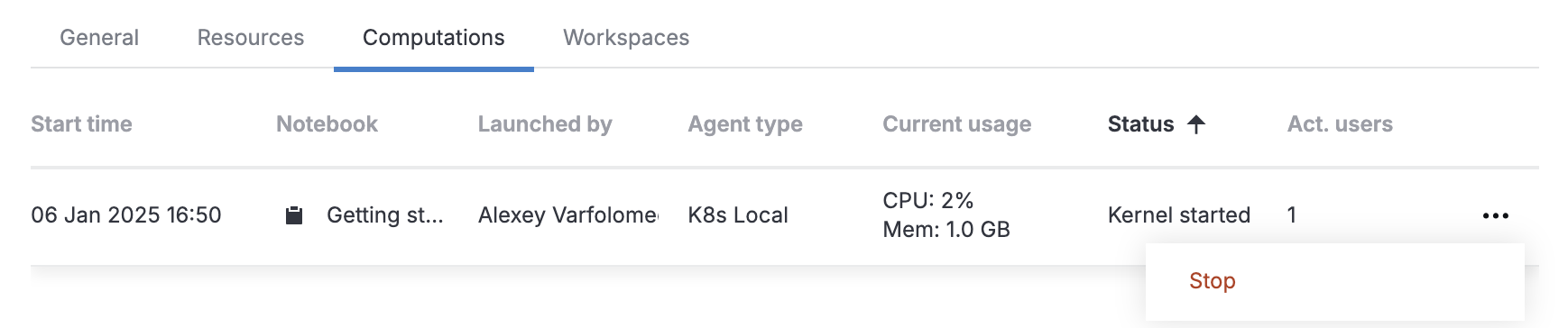Screen dimensions: 1568x328
Task: Sort by Notebook column header
Action: (327, 124)
